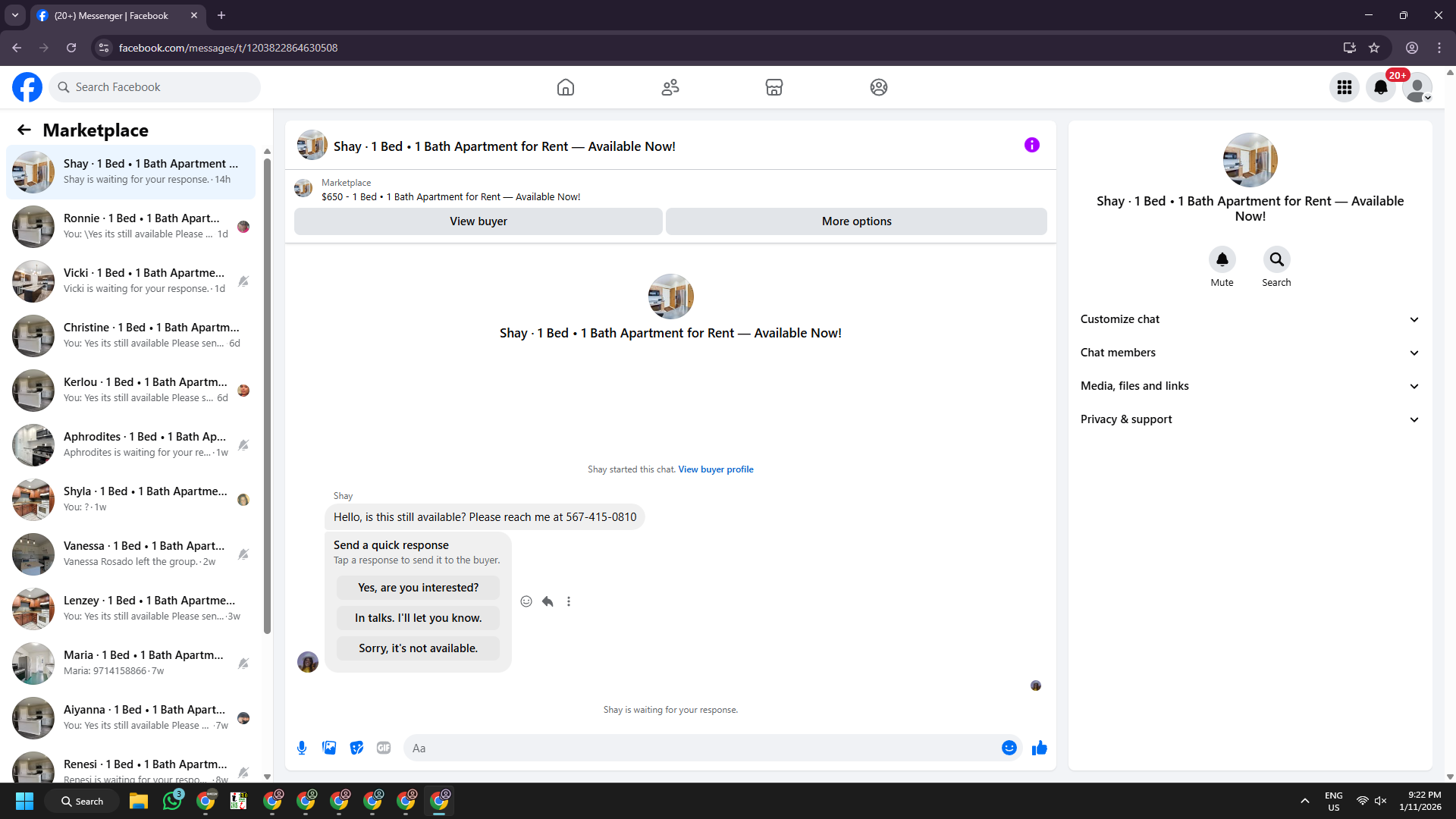Open notifications bell with 20+ badge
The height and width of the screenshot is (819, 1456).
pyautogui.click(x=1381, y=87)
